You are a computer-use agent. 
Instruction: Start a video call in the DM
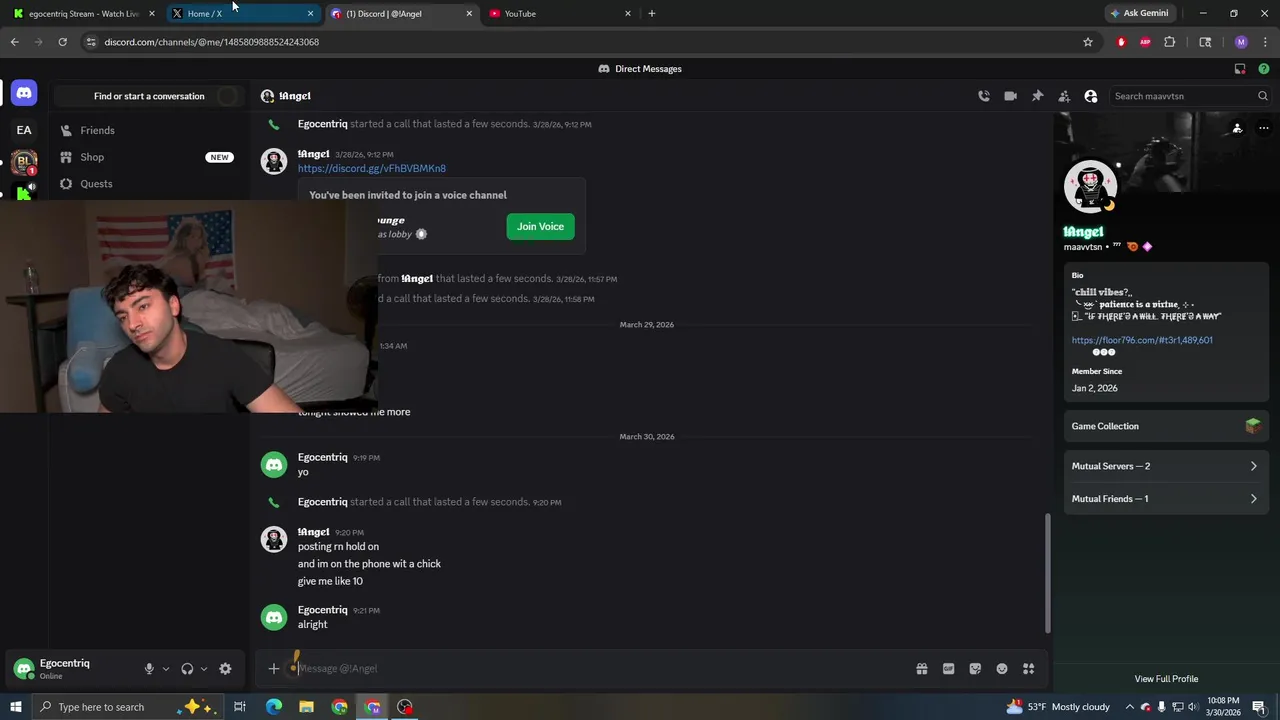(x=1011, y=96)
